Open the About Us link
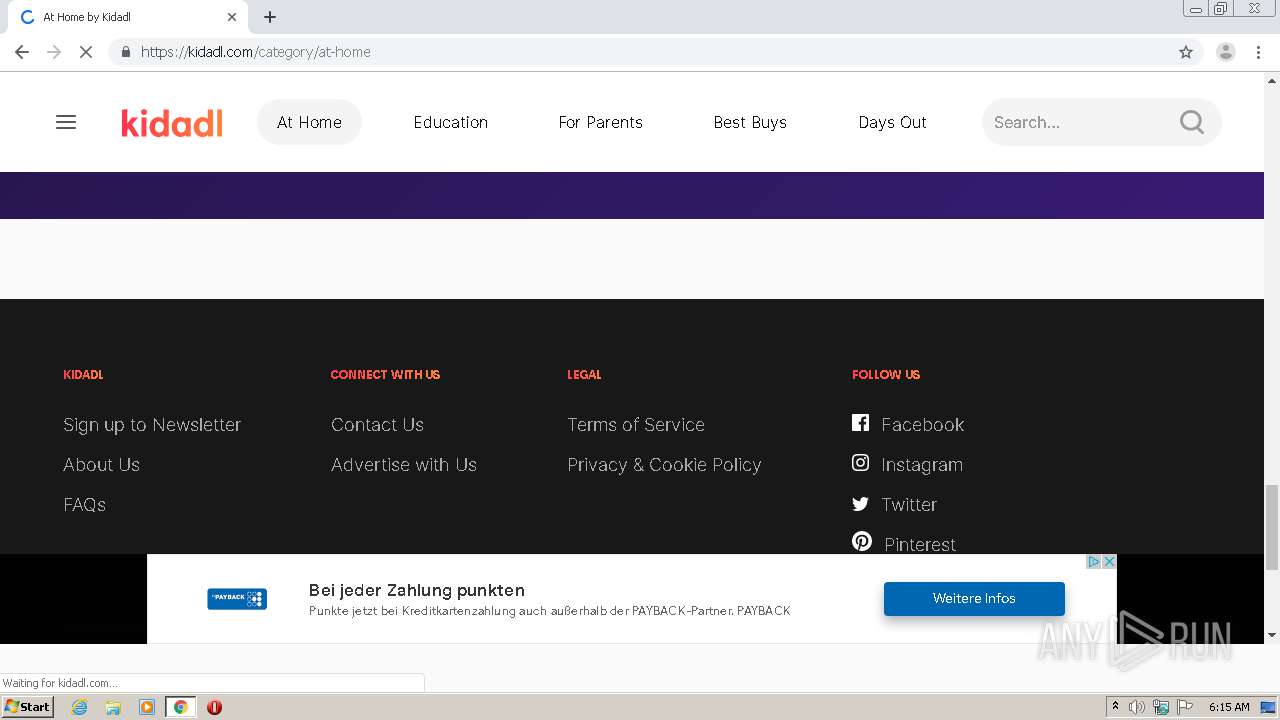 pyautogui.click(x=101, y=464)
